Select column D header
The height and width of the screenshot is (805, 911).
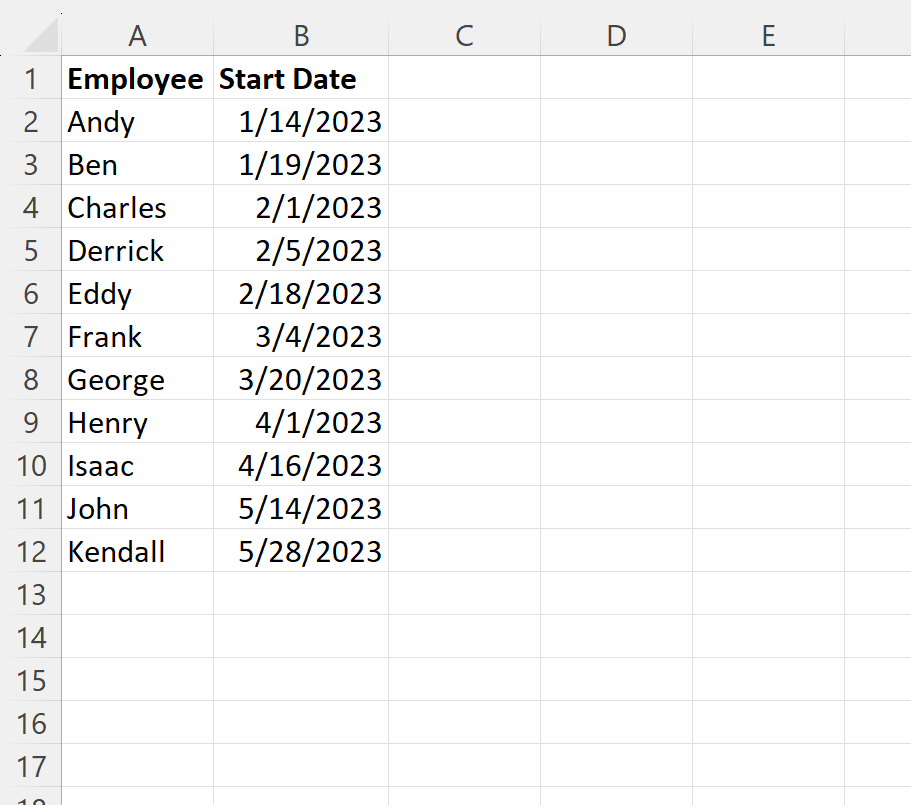tap(616, 35)
